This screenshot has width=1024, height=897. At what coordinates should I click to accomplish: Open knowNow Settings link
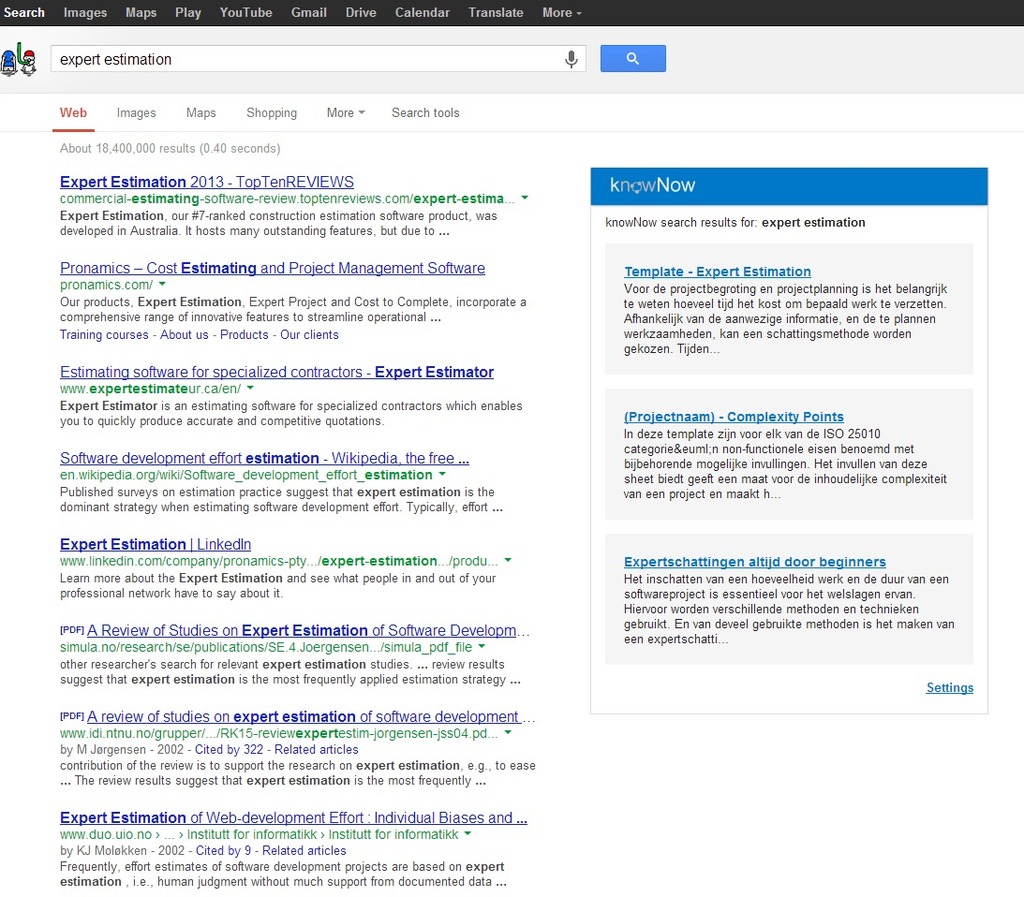(950, 687)
